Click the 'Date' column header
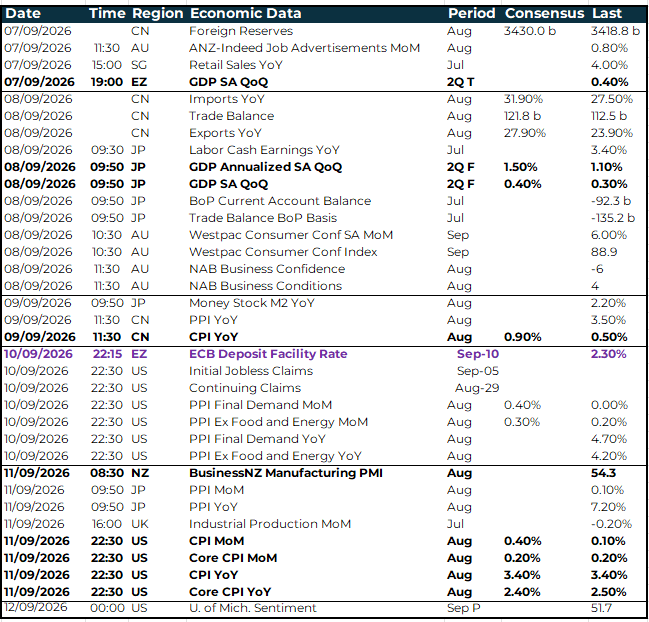 pos(23,14)
